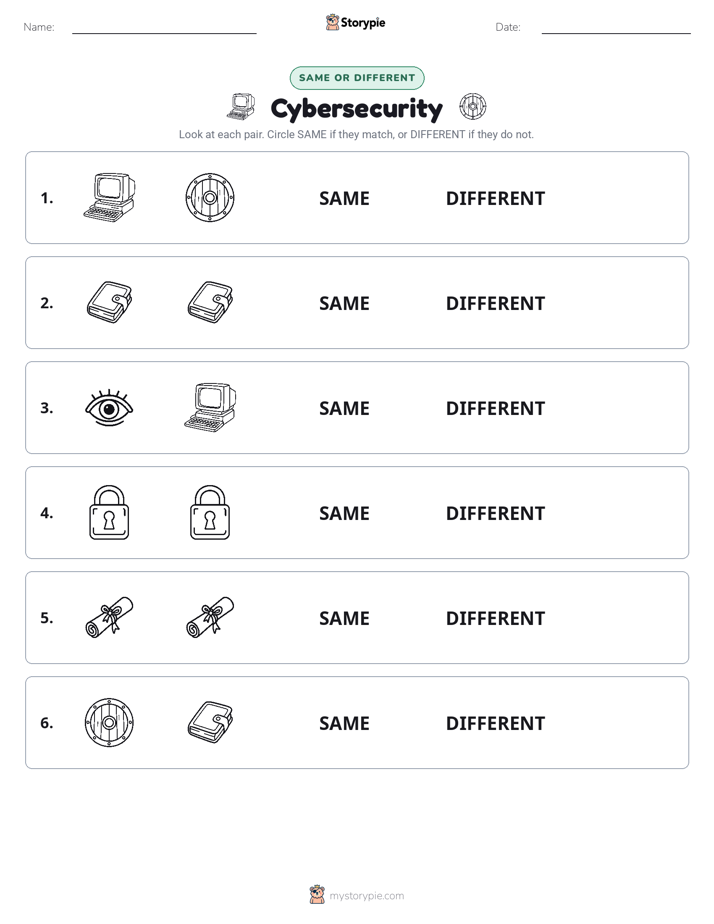The width and height of the screenshot is (714, 924).
Task: Choose DIFFERENT for question 1
Action: [x=495, y=199]
